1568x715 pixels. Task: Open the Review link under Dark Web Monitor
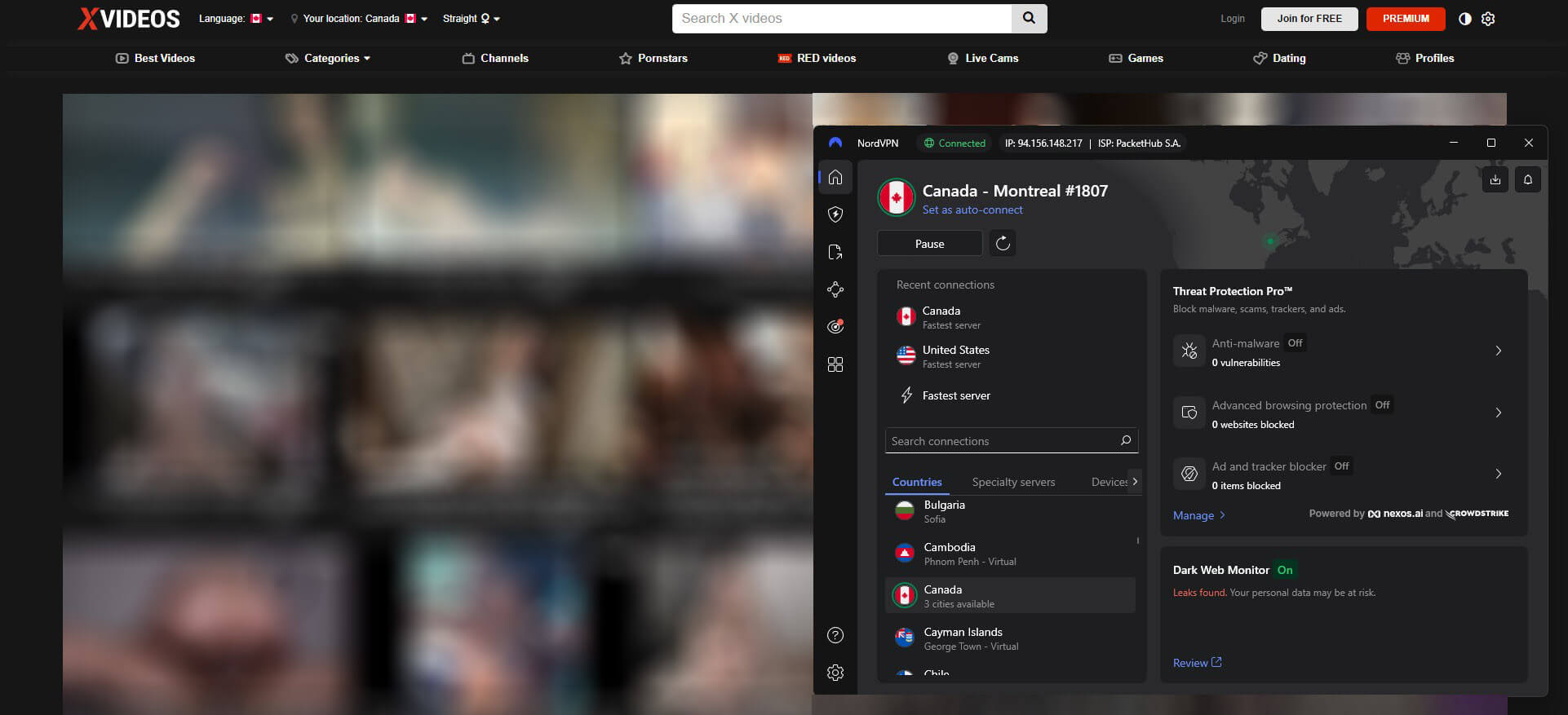(1197, 663)
